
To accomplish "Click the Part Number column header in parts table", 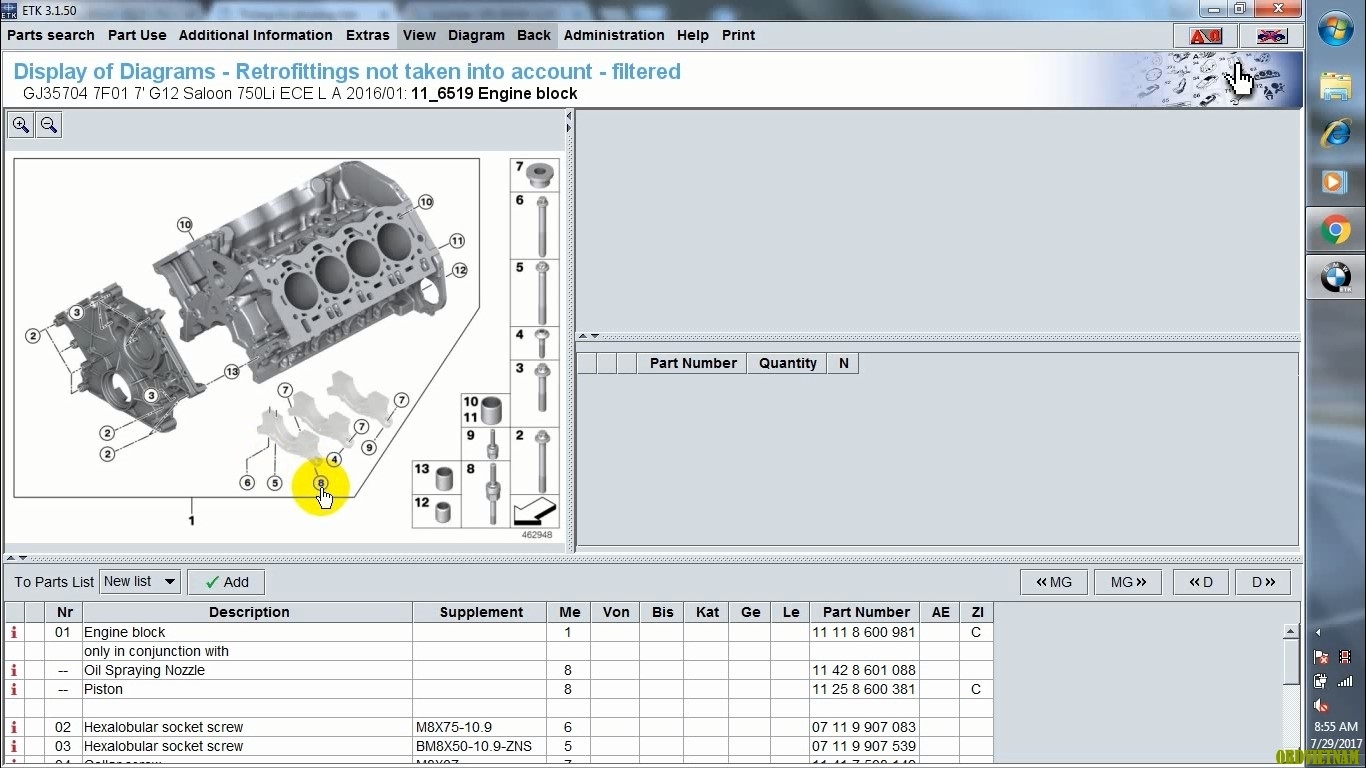I will point(866,612).
